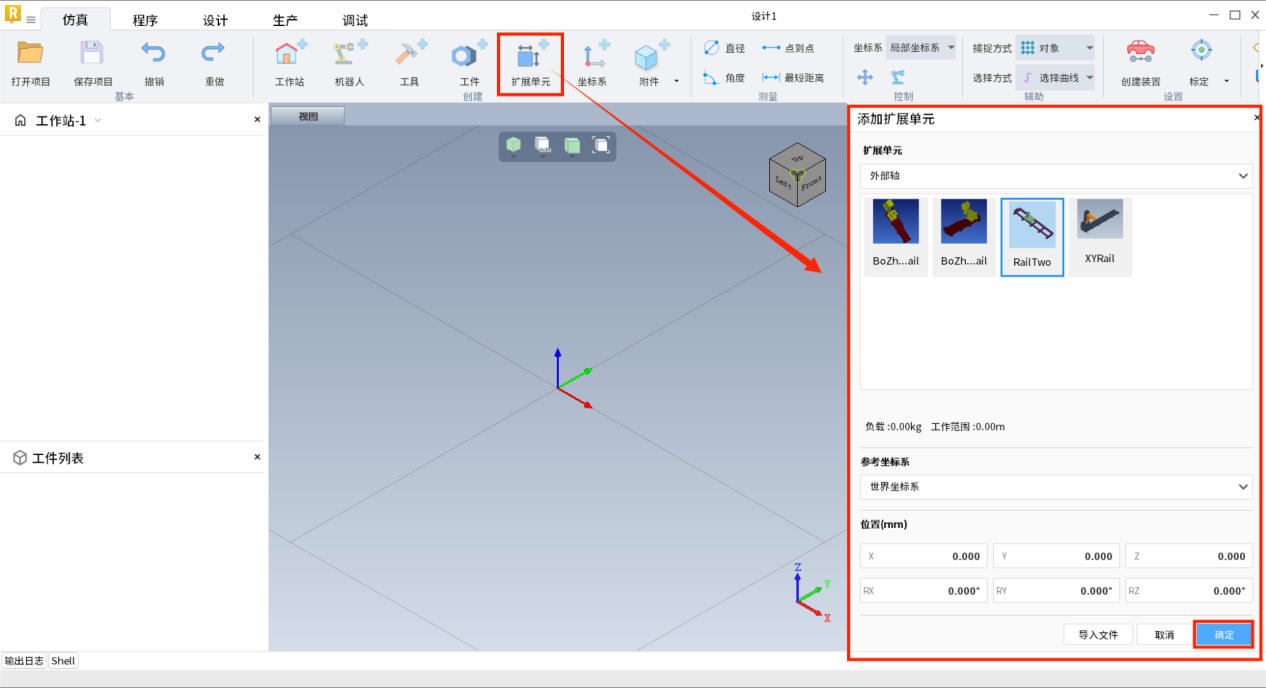Screen dimensions: 1266x688
Task: Select the 直径 diameter measurement tool
Action: [724, 48]
